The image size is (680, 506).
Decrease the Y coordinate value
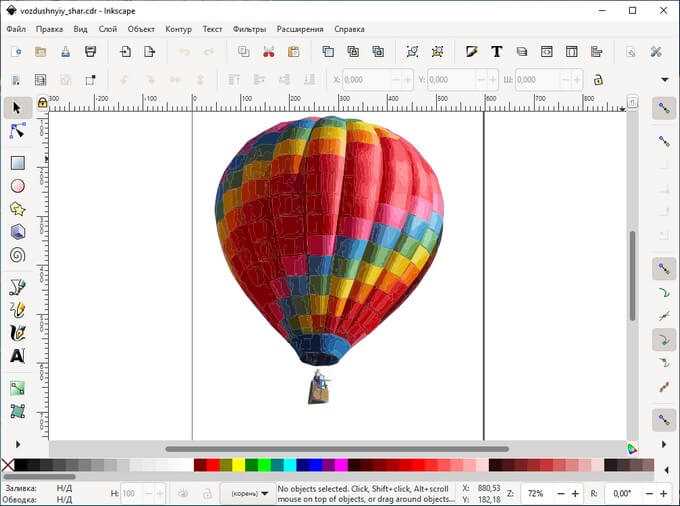point(481,80)
